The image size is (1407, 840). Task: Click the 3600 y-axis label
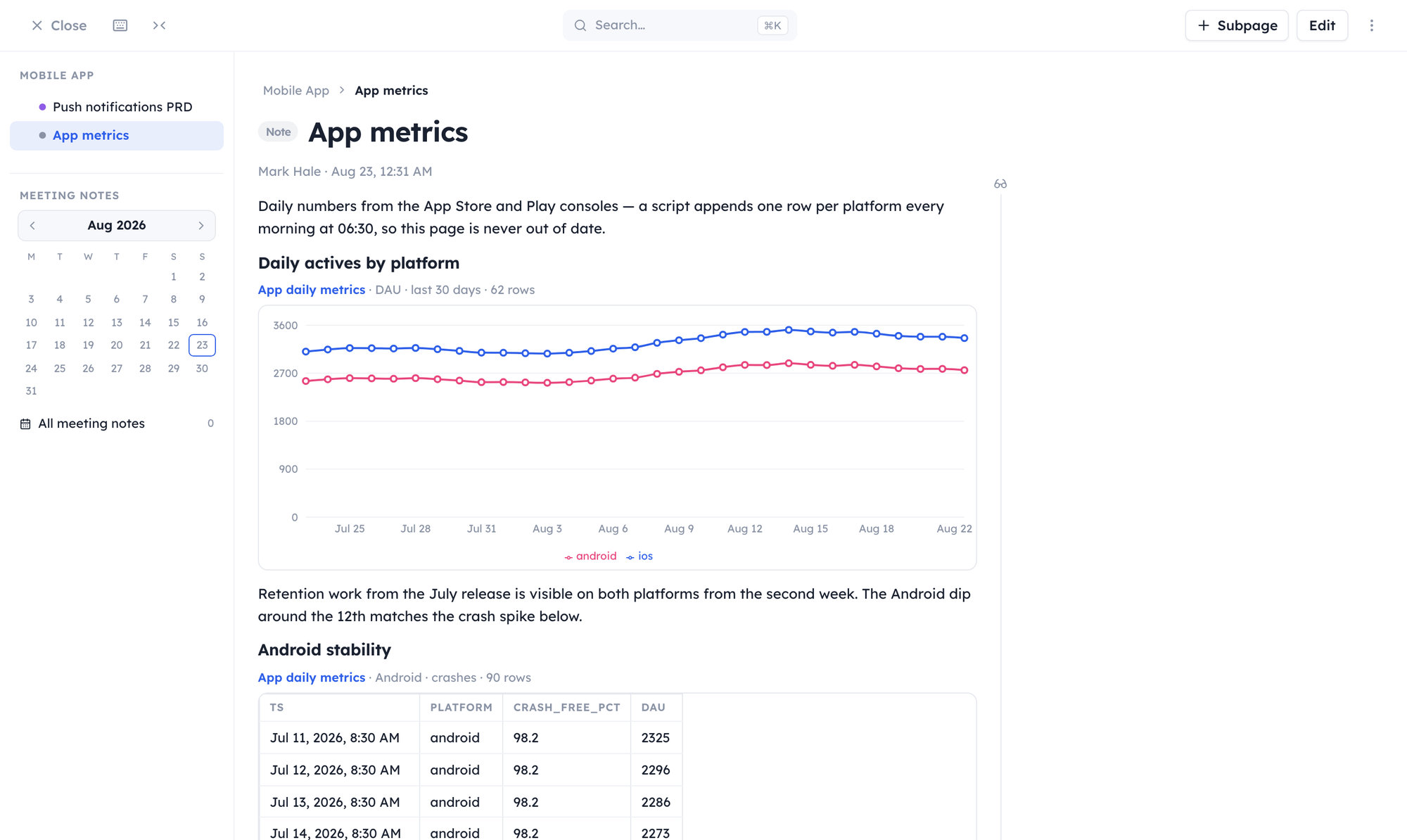tap(286, 326)
